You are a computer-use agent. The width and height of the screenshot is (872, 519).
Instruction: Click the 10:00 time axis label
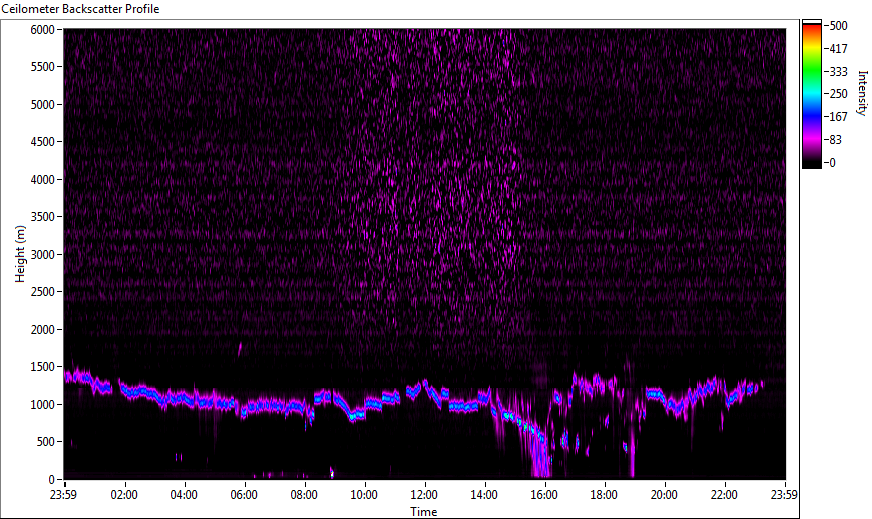[364, 495]
